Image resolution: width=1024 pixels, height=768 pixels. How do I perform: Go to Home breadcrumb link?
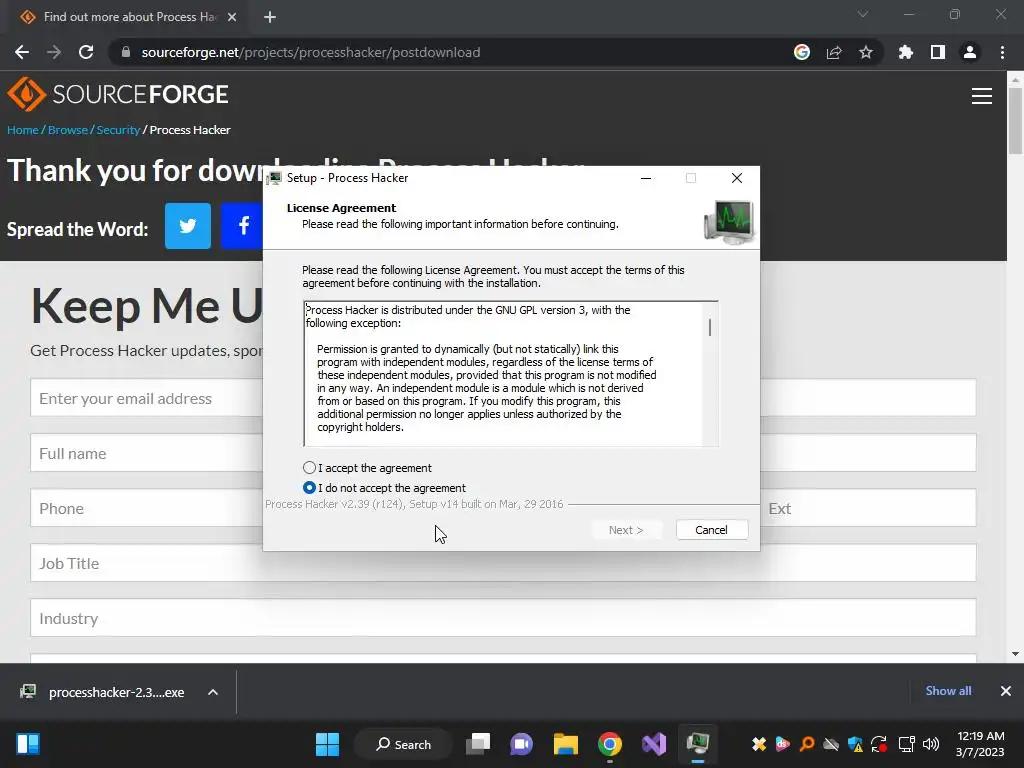tap(23, 130)
